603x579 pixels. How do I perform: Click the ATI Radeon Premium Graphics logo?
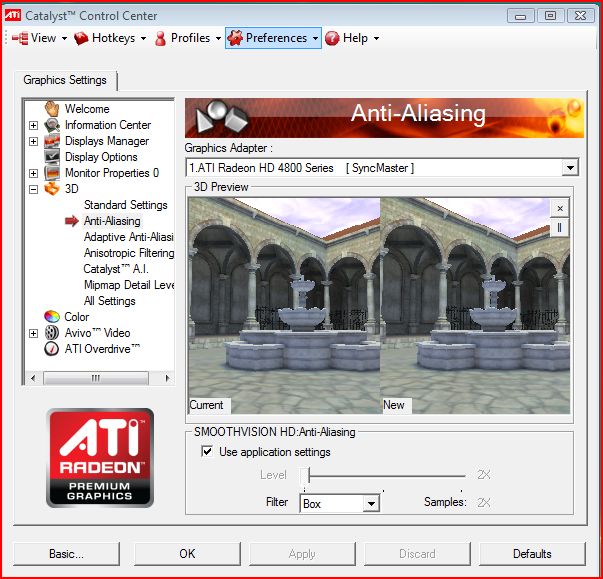point(100,458)
